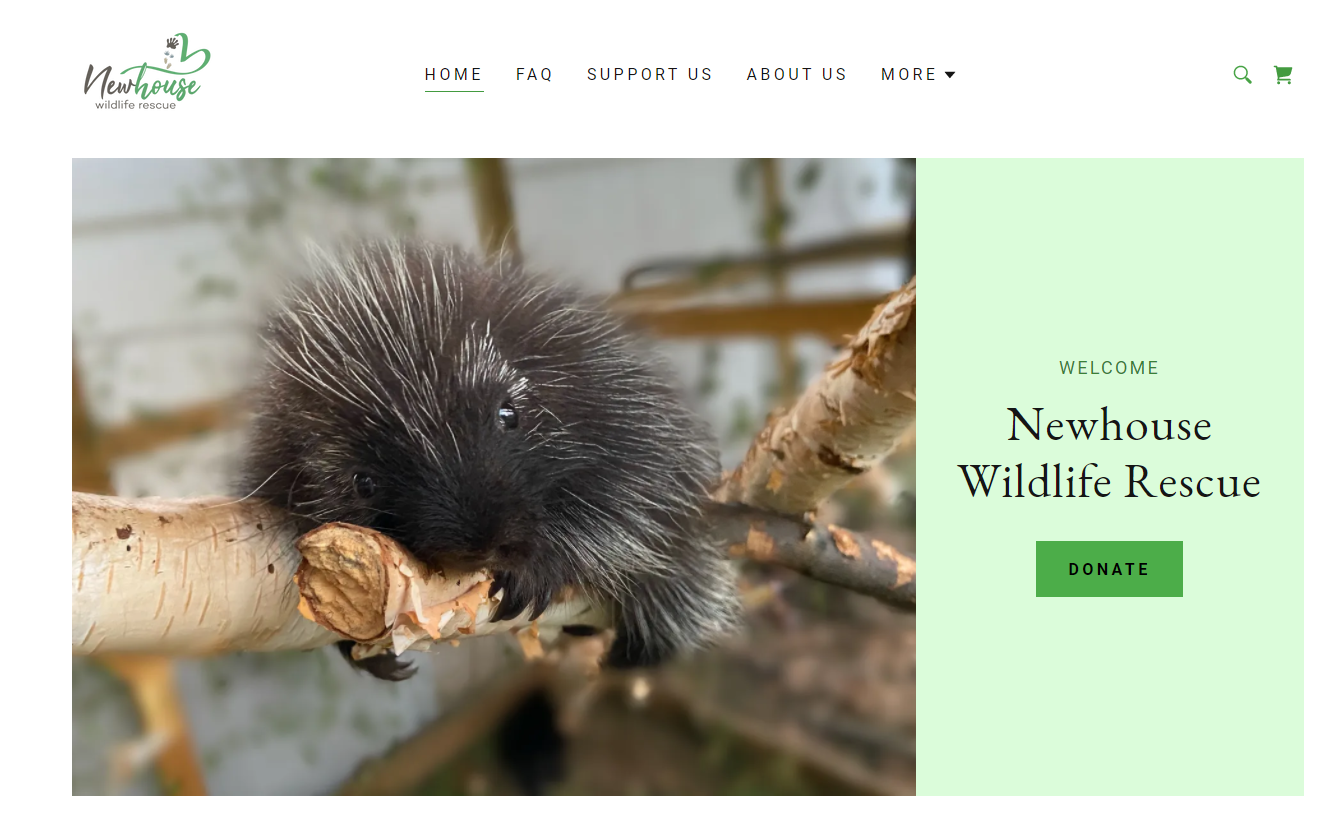
Task: Open the ABOUT US page
Action: (797, 74)
